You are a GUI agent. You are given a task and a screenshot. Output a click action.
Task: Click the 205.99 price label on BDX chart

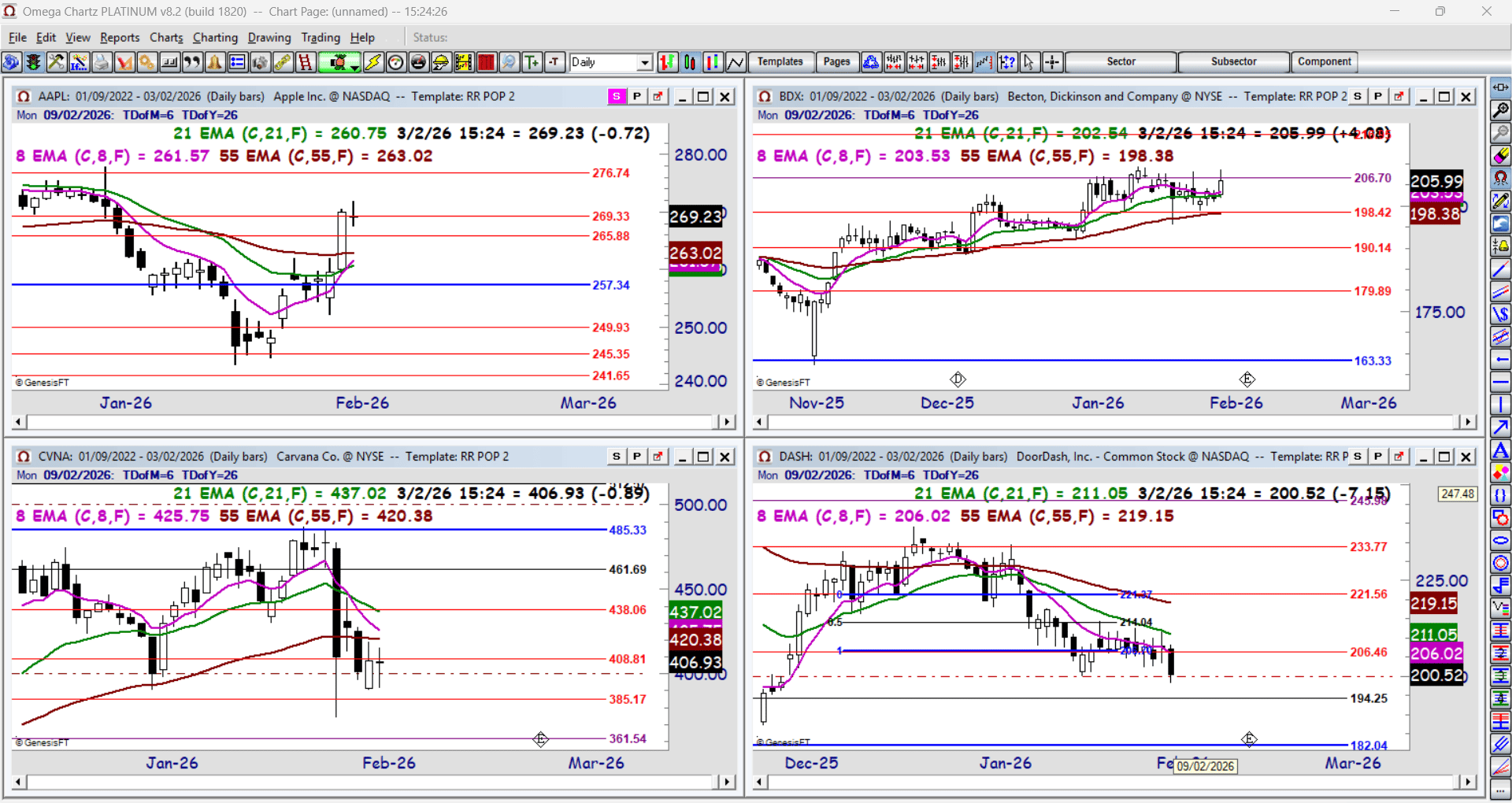[1436, 181]
